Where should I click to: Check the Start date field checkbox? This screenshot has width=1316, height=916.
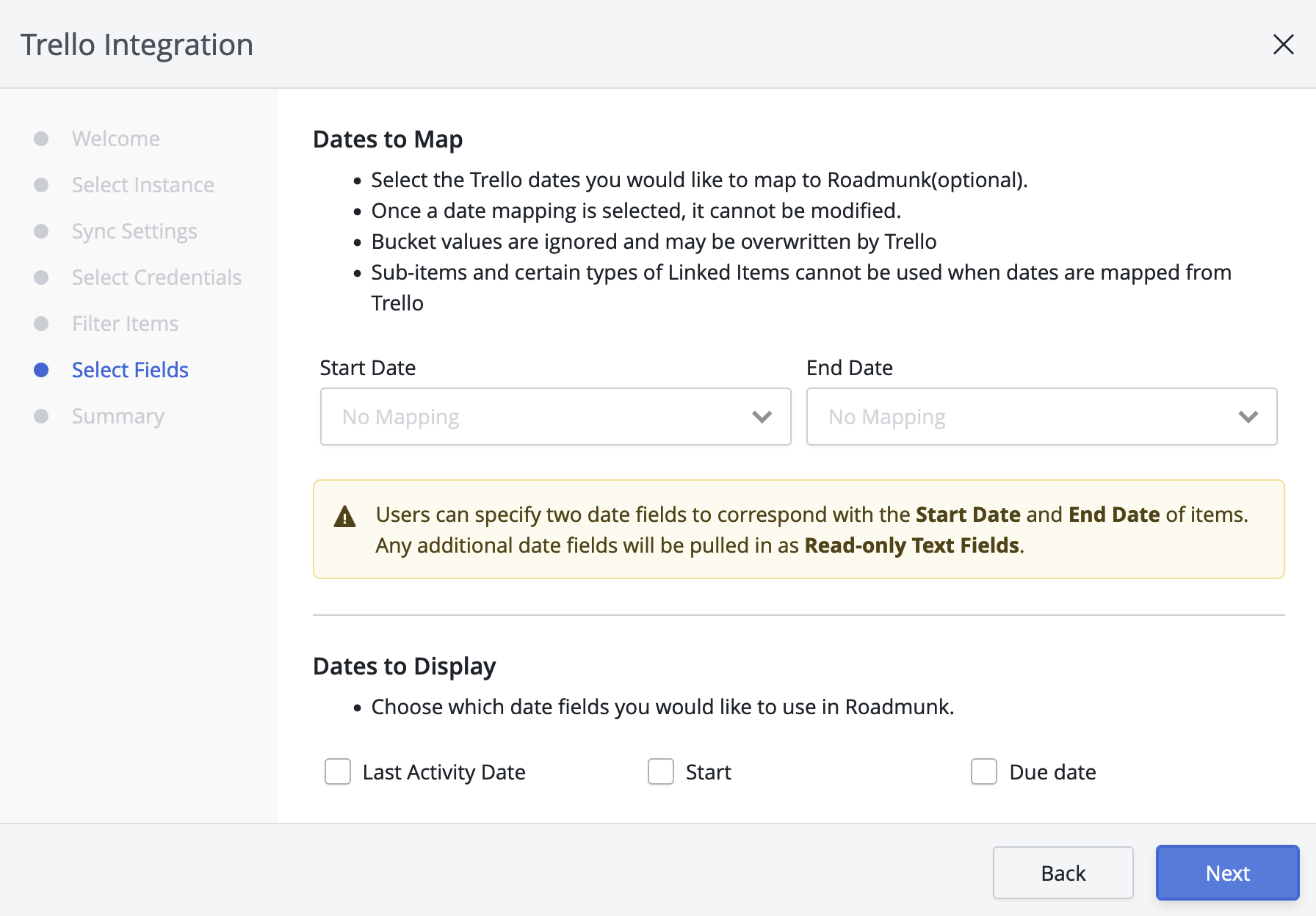click(661, 771)
